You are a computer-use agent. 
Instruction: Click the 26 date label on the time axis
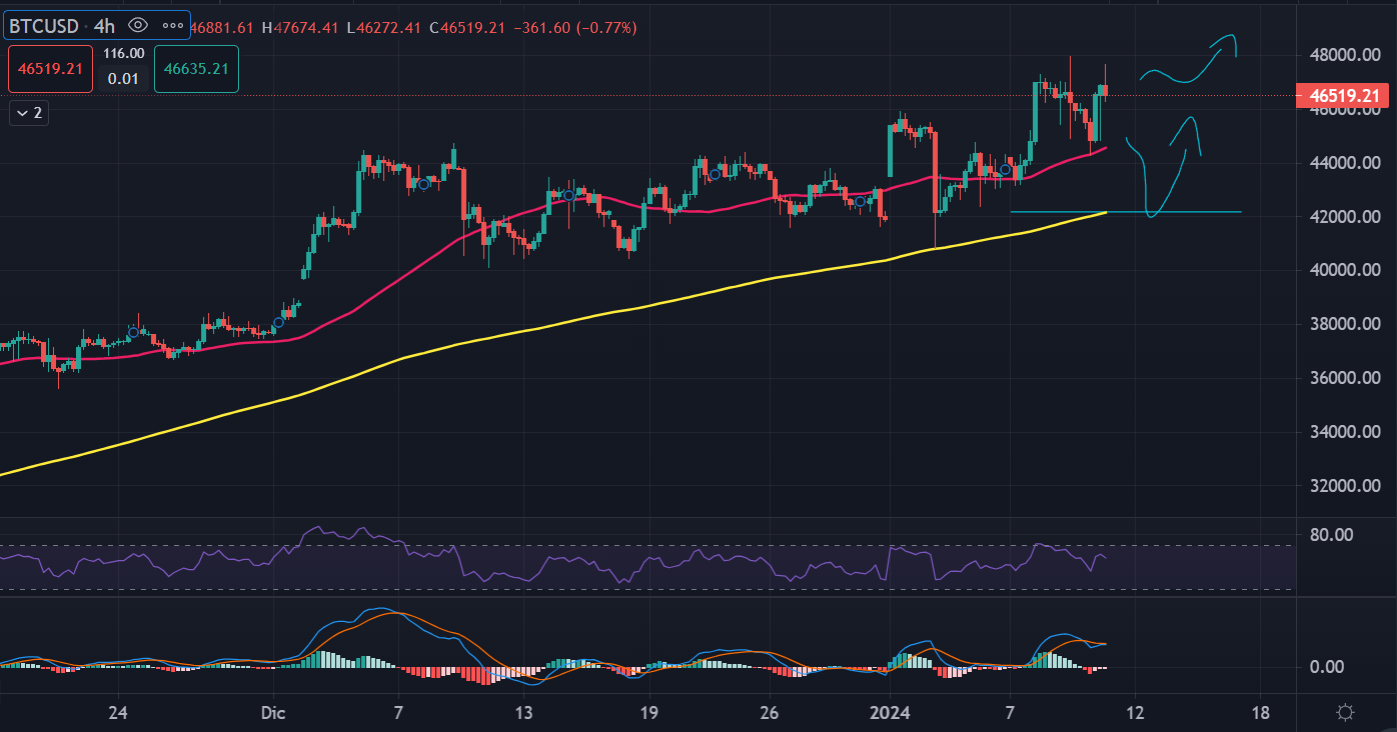click(770, 713)
